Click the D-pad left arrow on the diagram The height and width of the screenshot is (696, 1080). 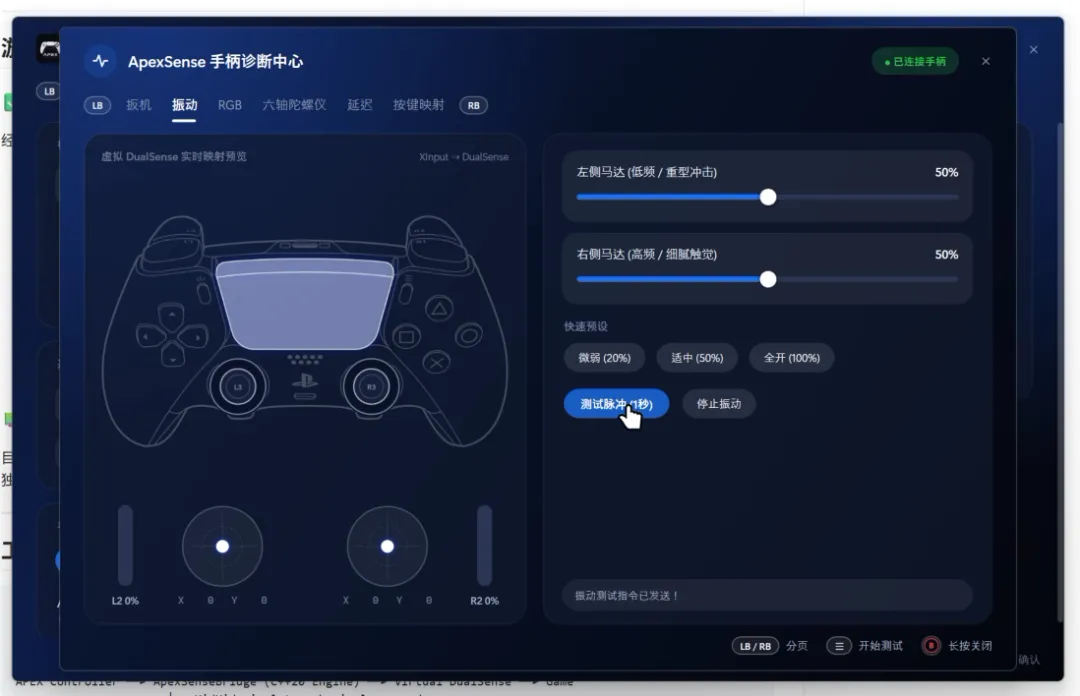(147, 337)
